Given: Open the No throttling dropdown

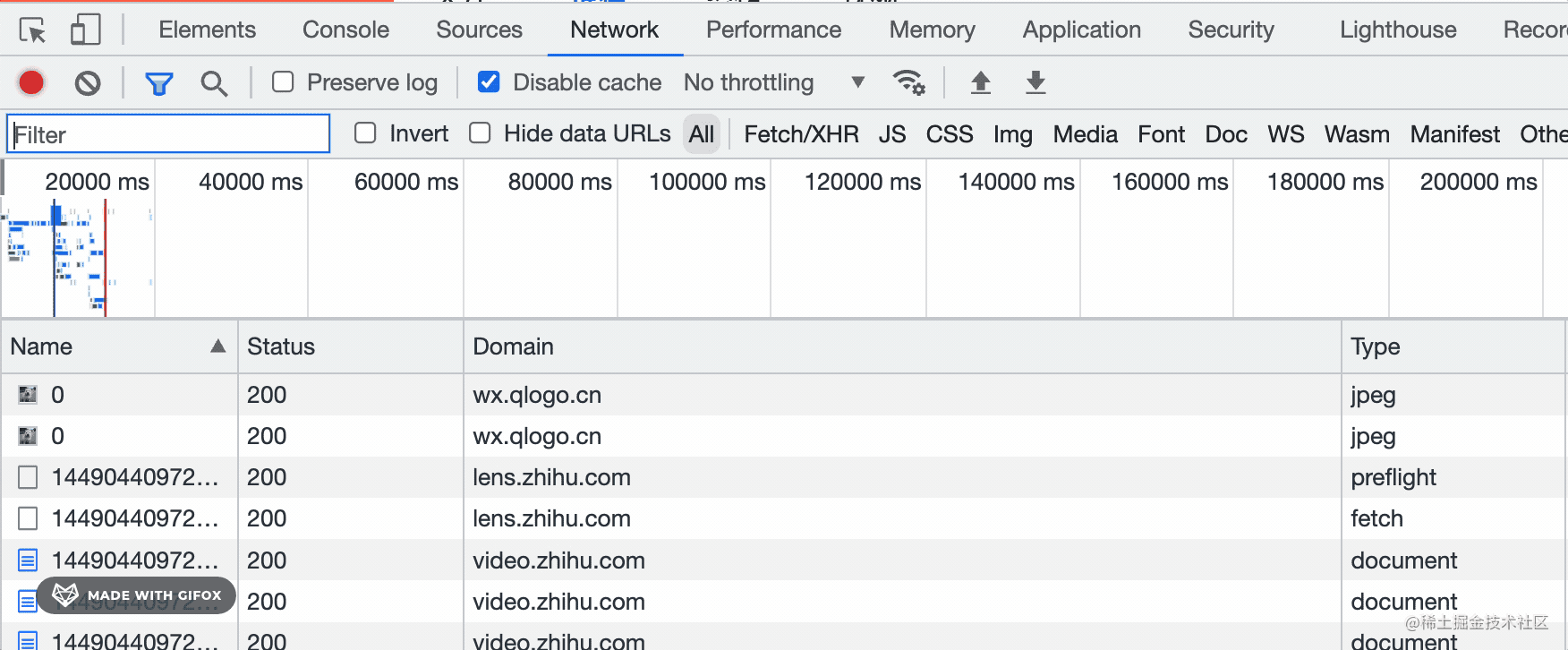Looking at the screenshot, I should click(x=775, y=83).
